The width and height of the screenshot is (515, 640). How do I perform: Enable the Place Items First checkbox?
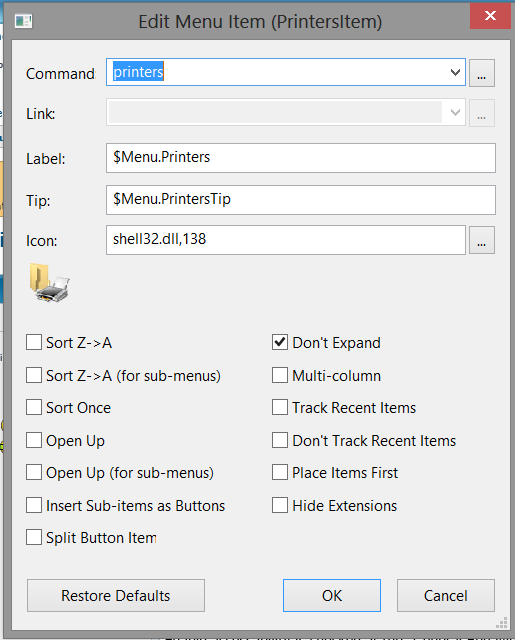[x=280, y=472]
